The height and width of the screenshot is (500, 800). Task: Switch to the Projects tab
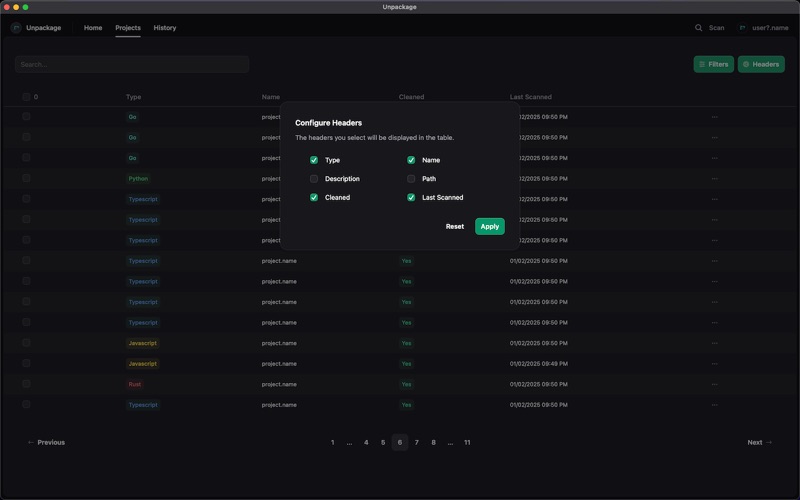pos(128,28)
